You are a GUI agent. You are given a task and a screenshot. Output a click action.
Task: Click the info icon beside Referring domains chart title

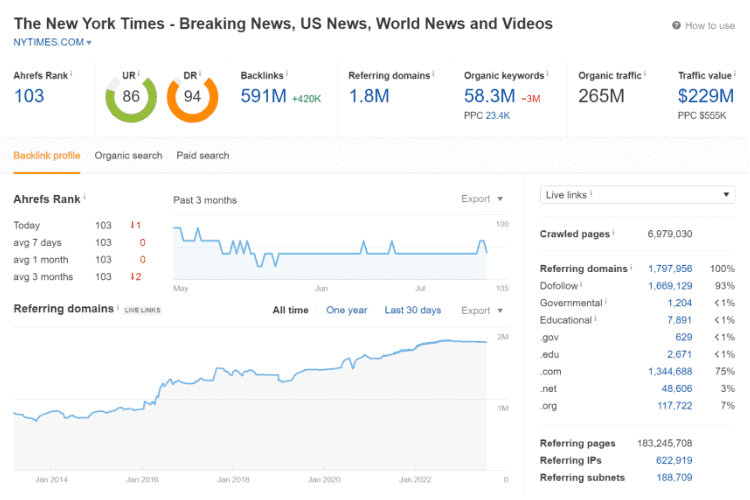coord(118,306)
